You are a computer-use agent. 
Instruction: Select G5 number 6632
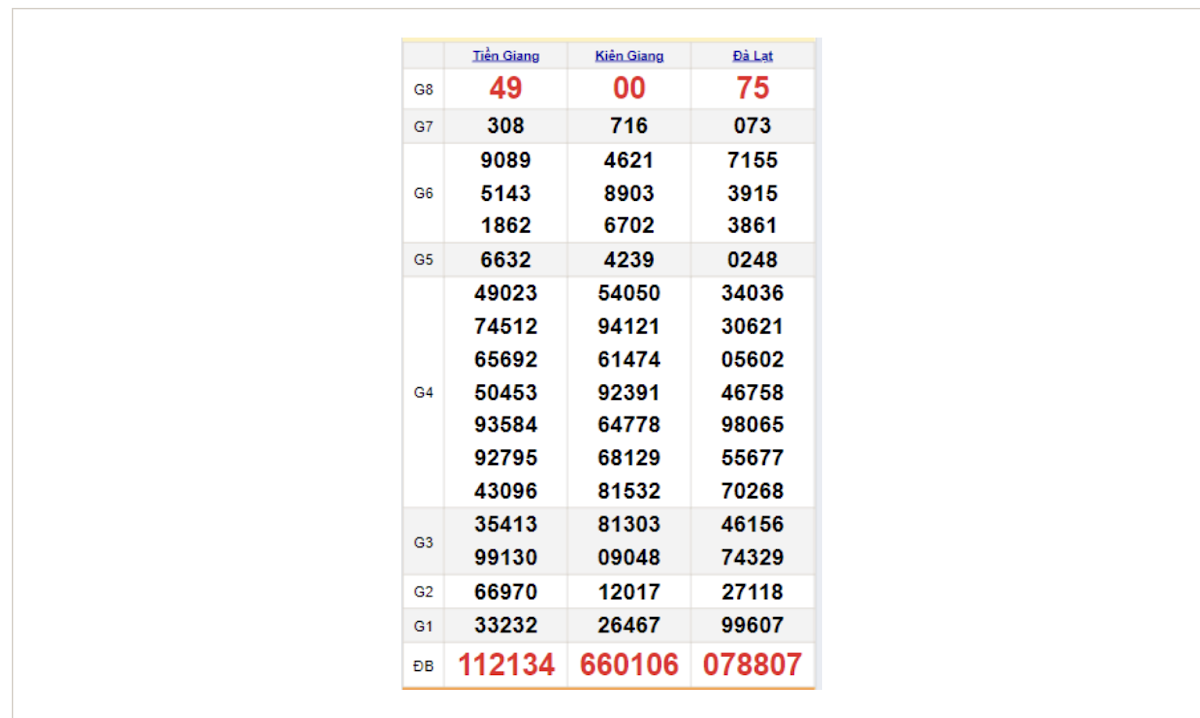[506, 260]
